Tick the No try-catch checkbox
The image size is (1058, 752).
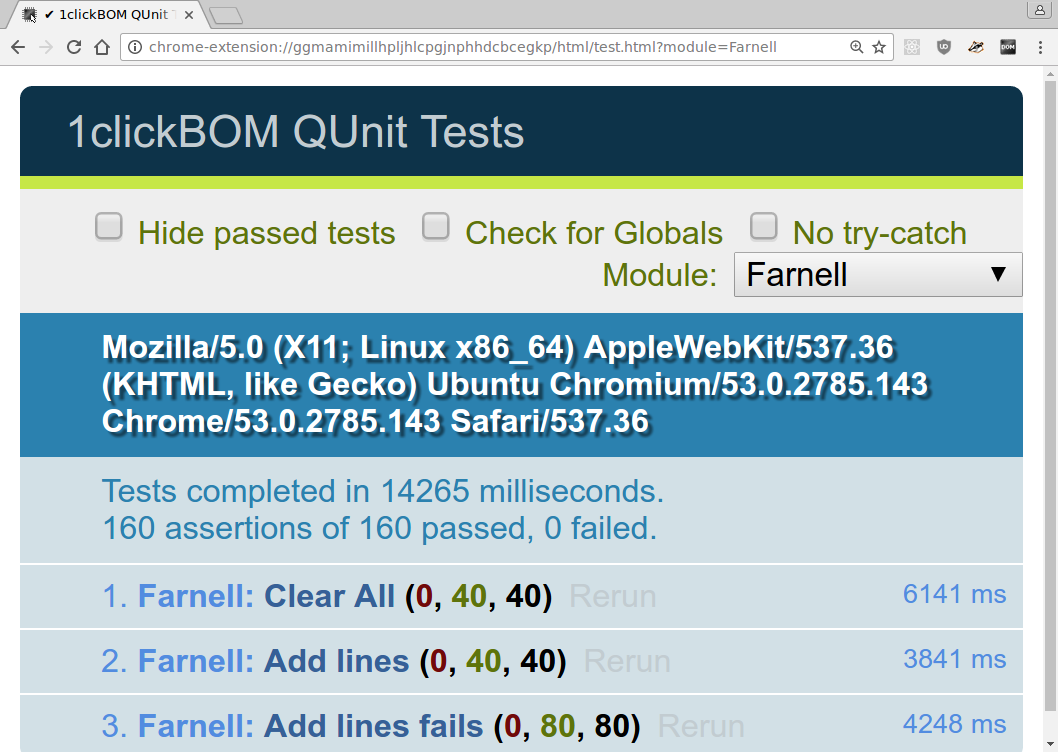[764, 227]
